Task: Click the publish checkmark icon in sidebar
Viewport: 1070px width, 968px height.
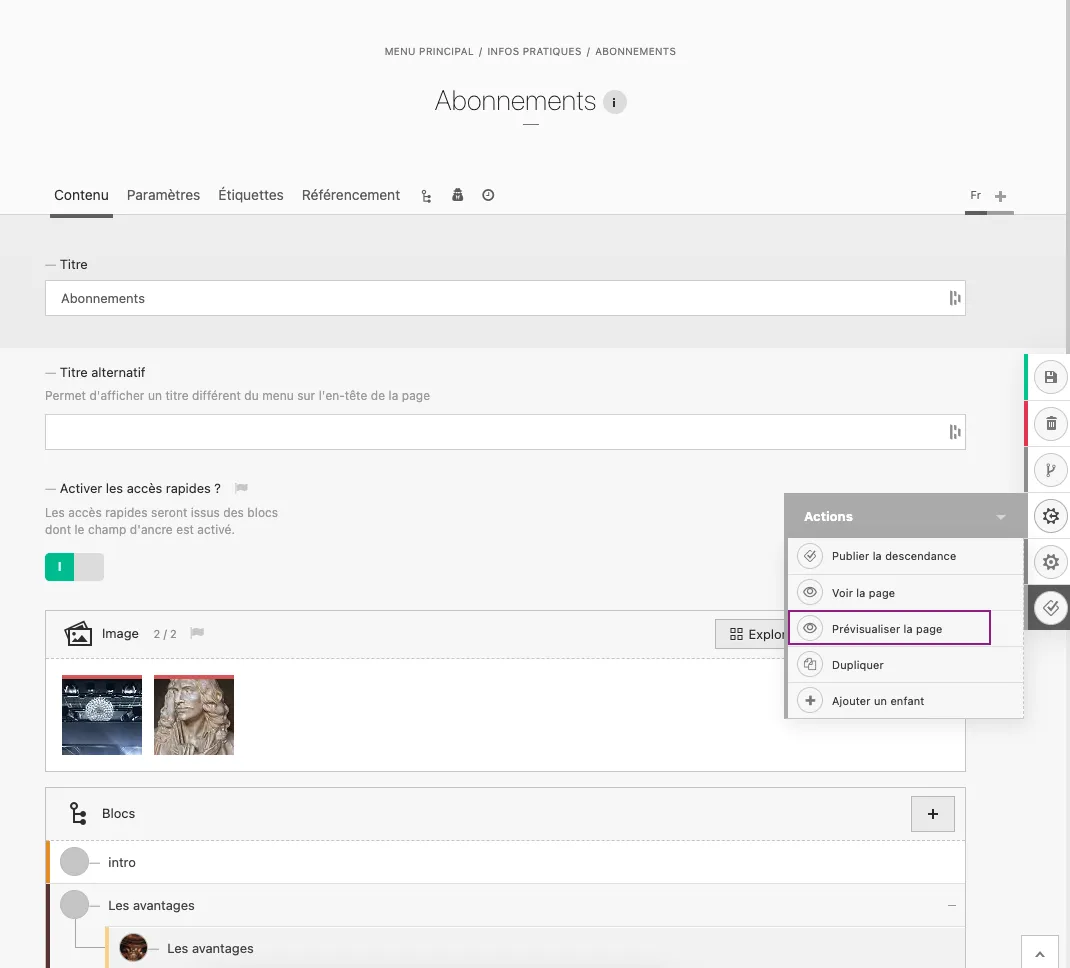Action: click(1050, 607)
